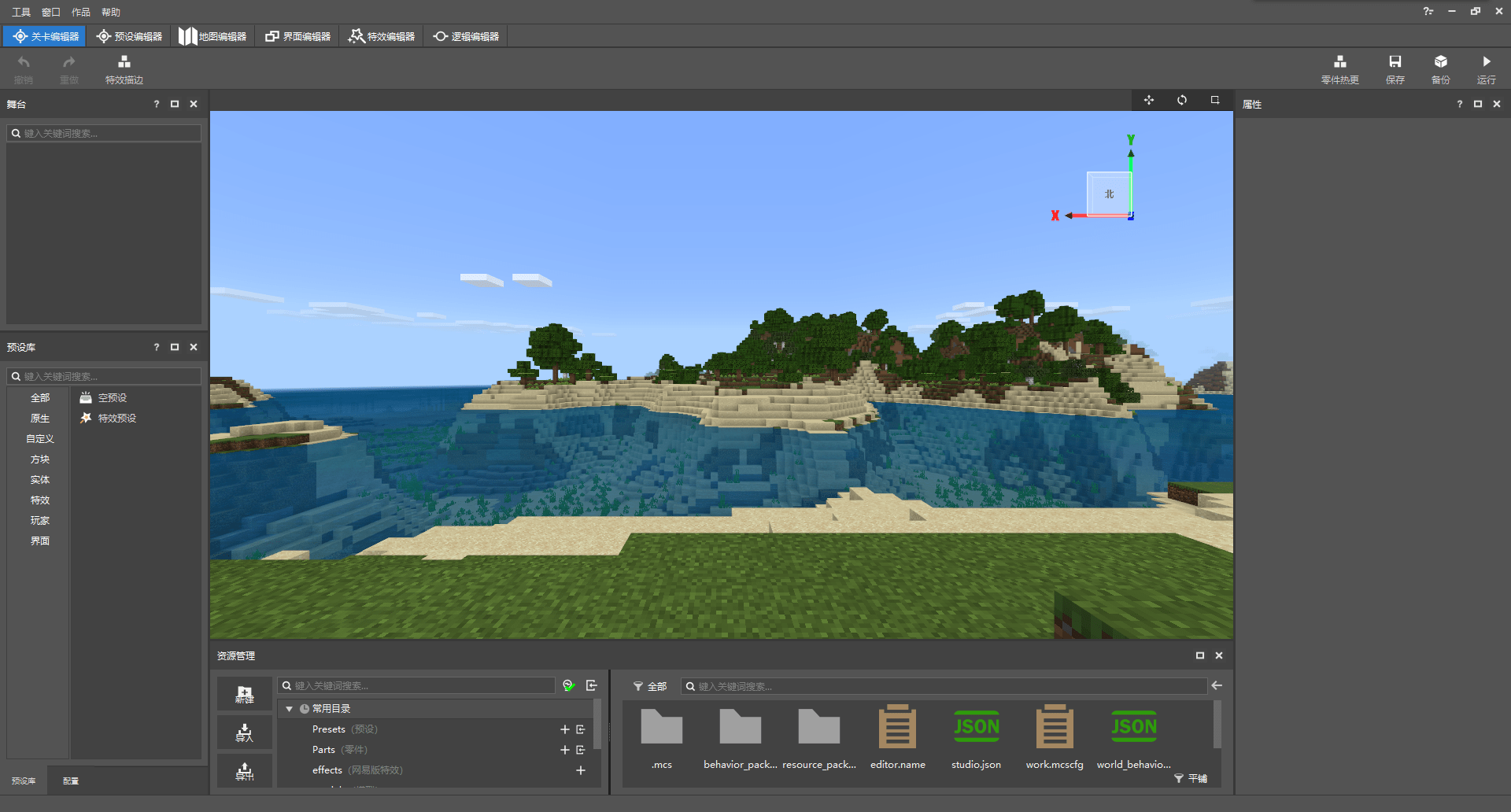The image size is (1511, 812).
Task: Select the 原生 category in 预设库
Action: pos(39,419)
